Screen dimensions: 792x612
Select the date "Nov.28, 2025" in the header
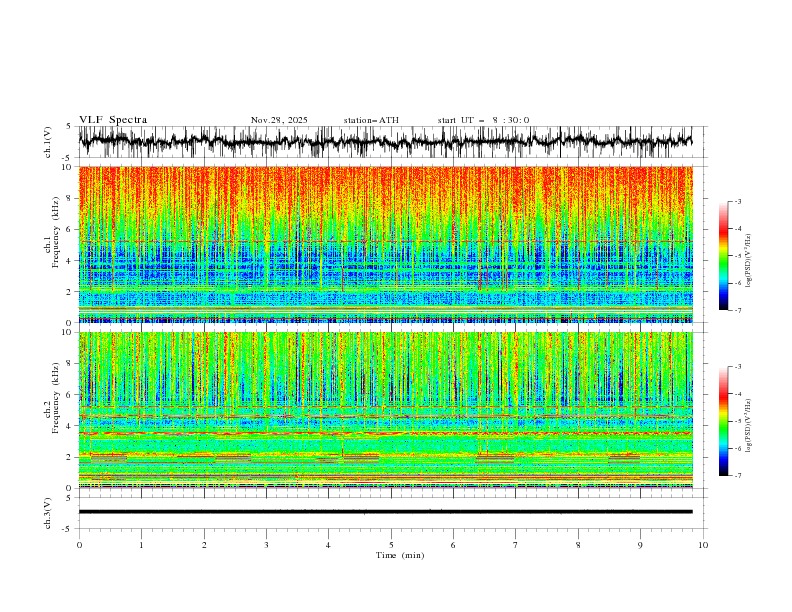[279, 120]
